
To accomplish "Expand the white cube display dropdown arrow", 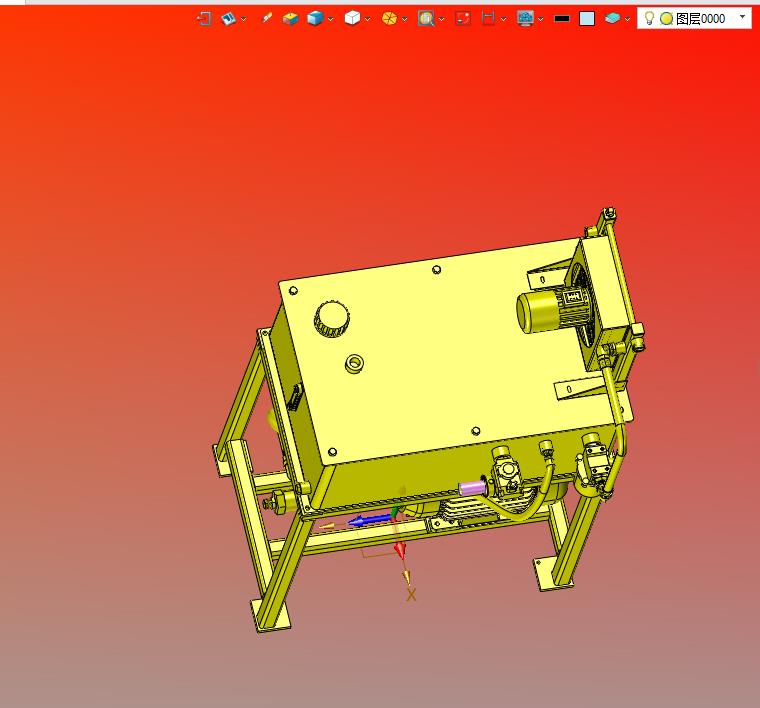I will (x=367, y=19).
